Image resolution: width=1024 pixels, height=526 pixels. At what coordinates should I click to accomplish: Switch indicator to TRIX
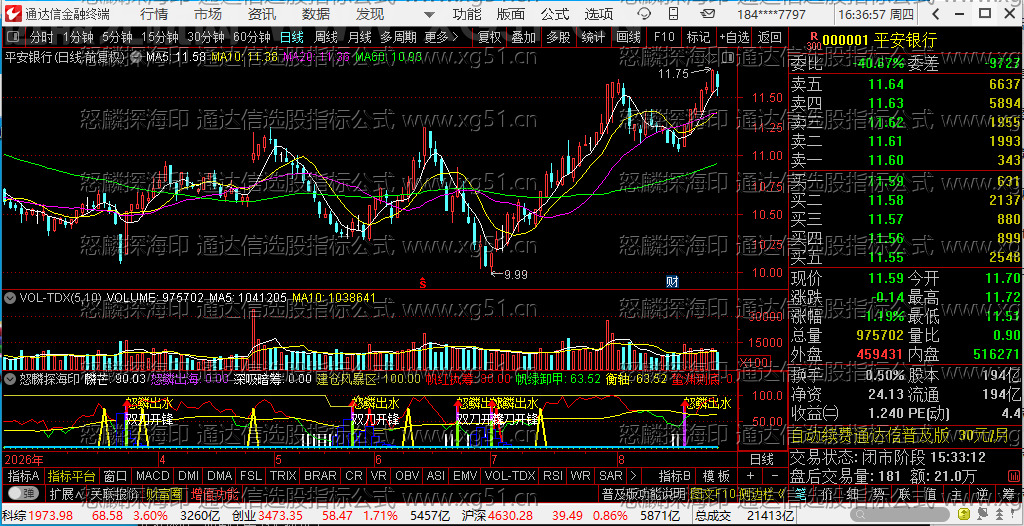point(283,475)
